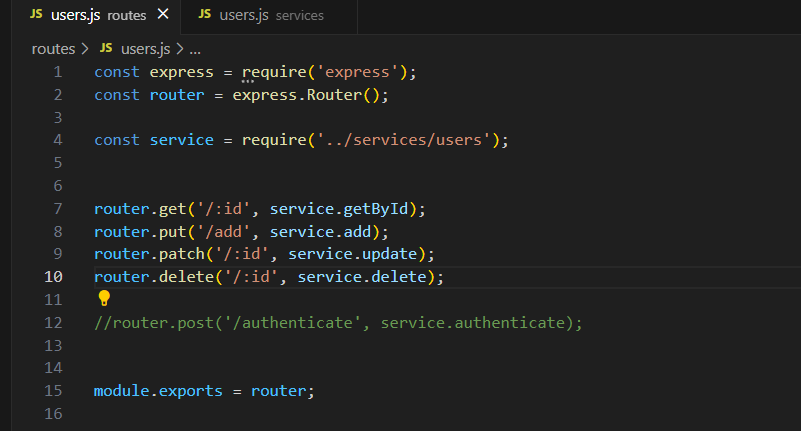Click router.delete on line 10
This screenshot has width=801, height=431.
click(x=154, y=277)
